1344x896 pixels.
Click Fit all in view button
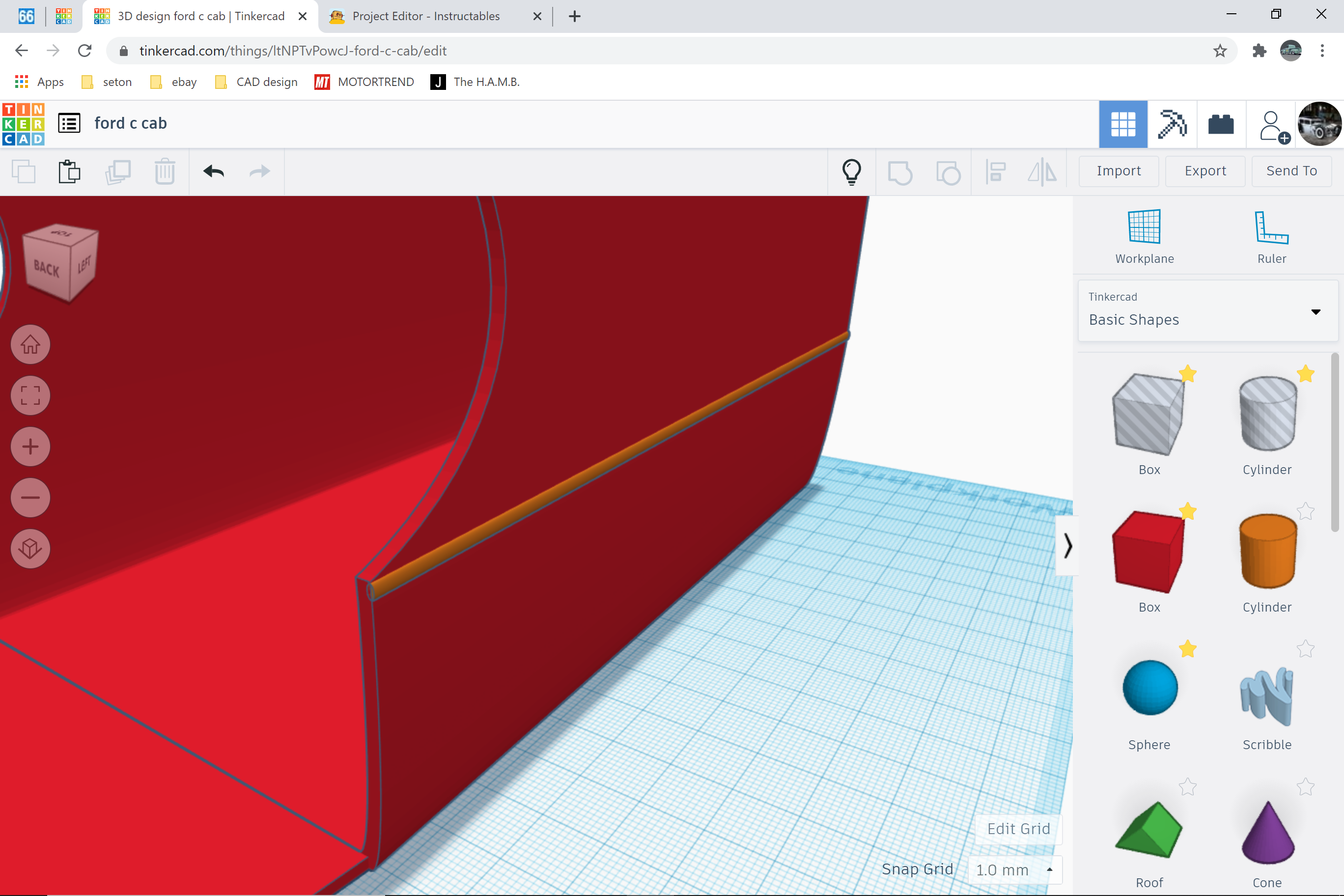(x=30, y=395)
